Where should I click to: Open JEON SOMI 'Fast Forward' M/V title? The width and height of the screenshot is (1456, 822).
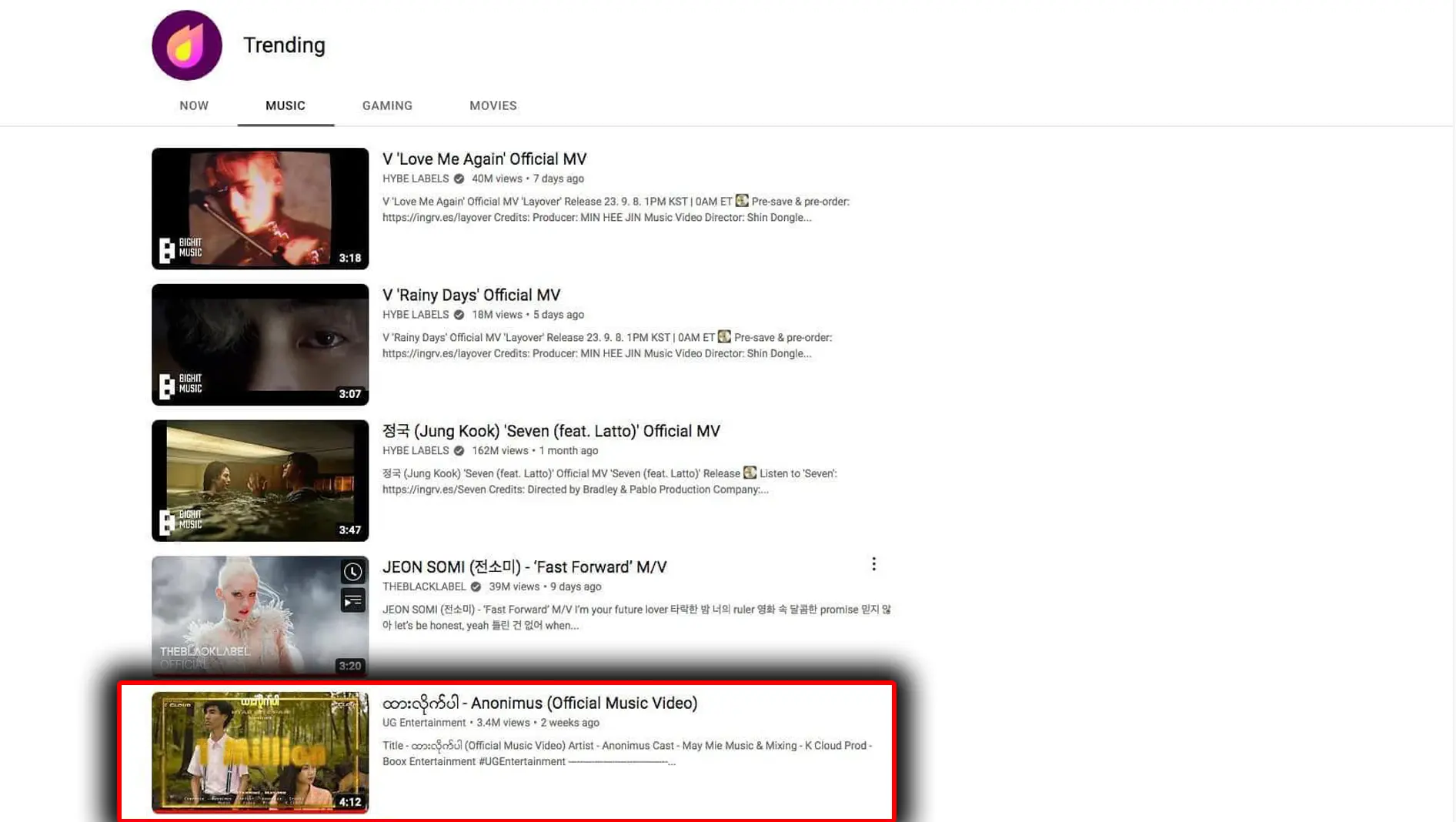pos(525,567)
